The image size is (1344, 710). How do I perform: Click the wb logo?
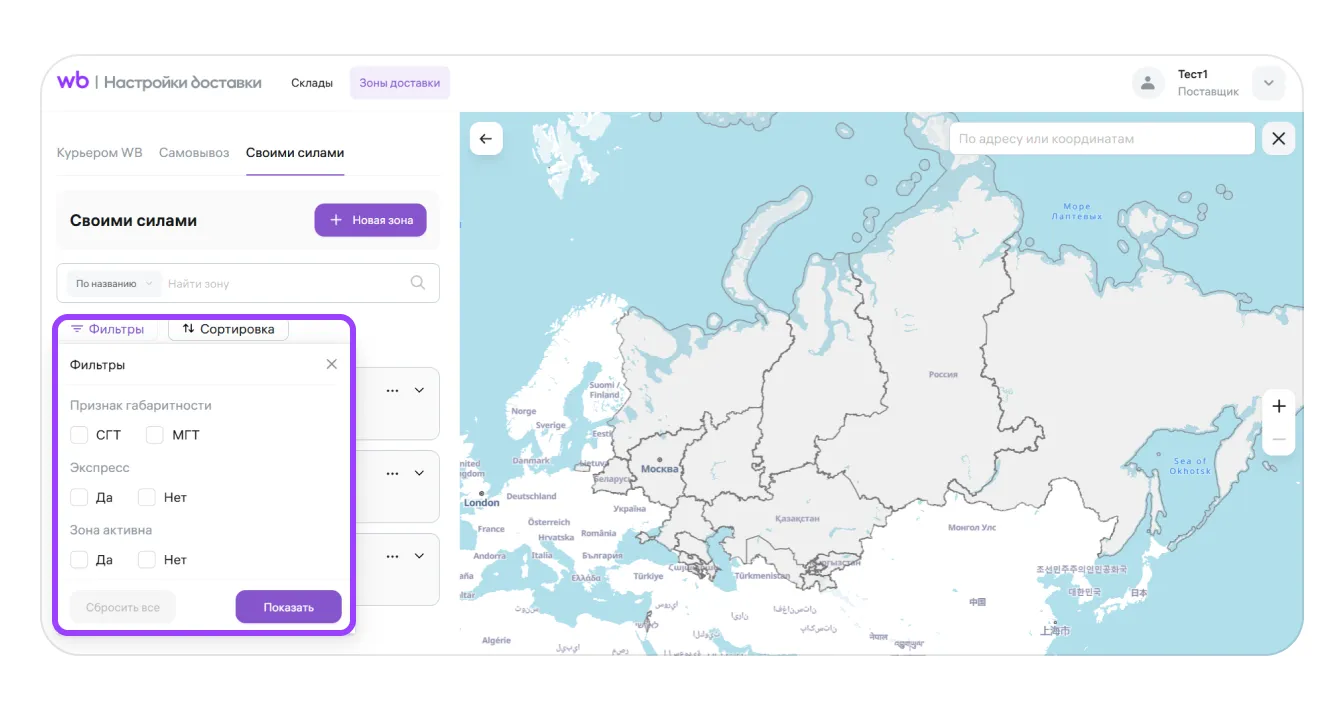pos(73,82)
